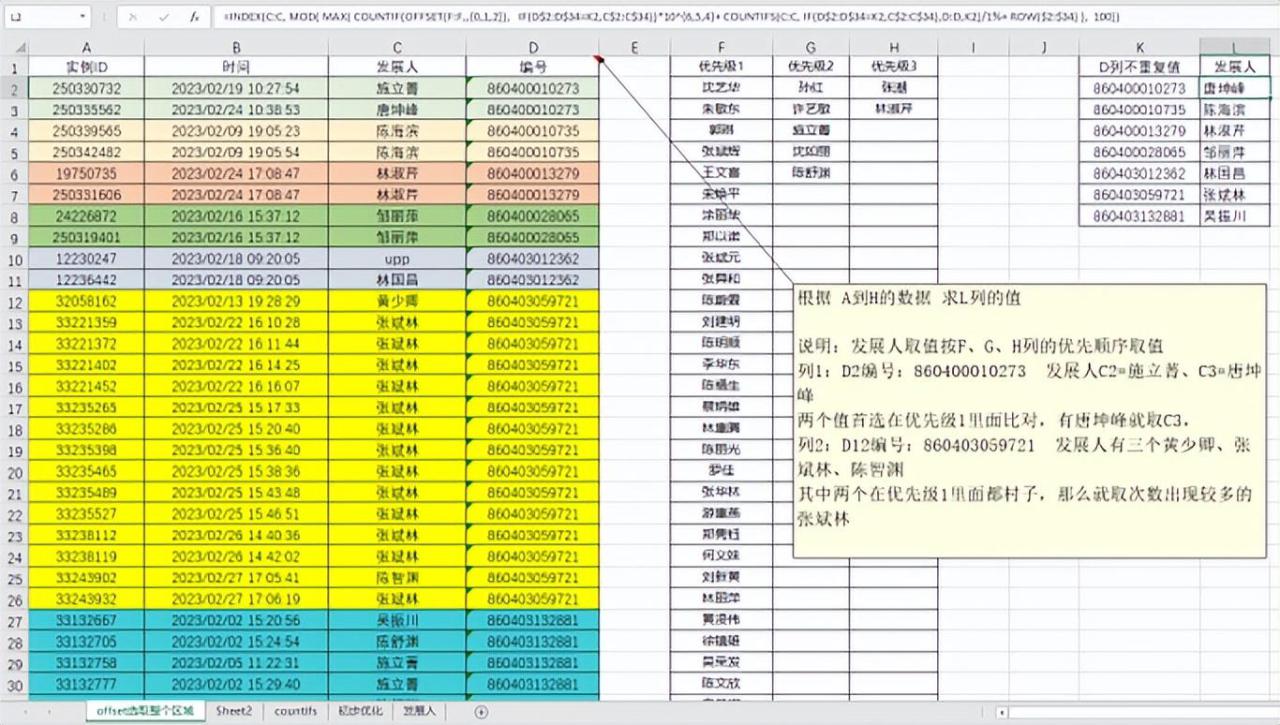Open the 初步优化 sheet tab
Viewport: 1280px width, 725px height.
(360, 711)
